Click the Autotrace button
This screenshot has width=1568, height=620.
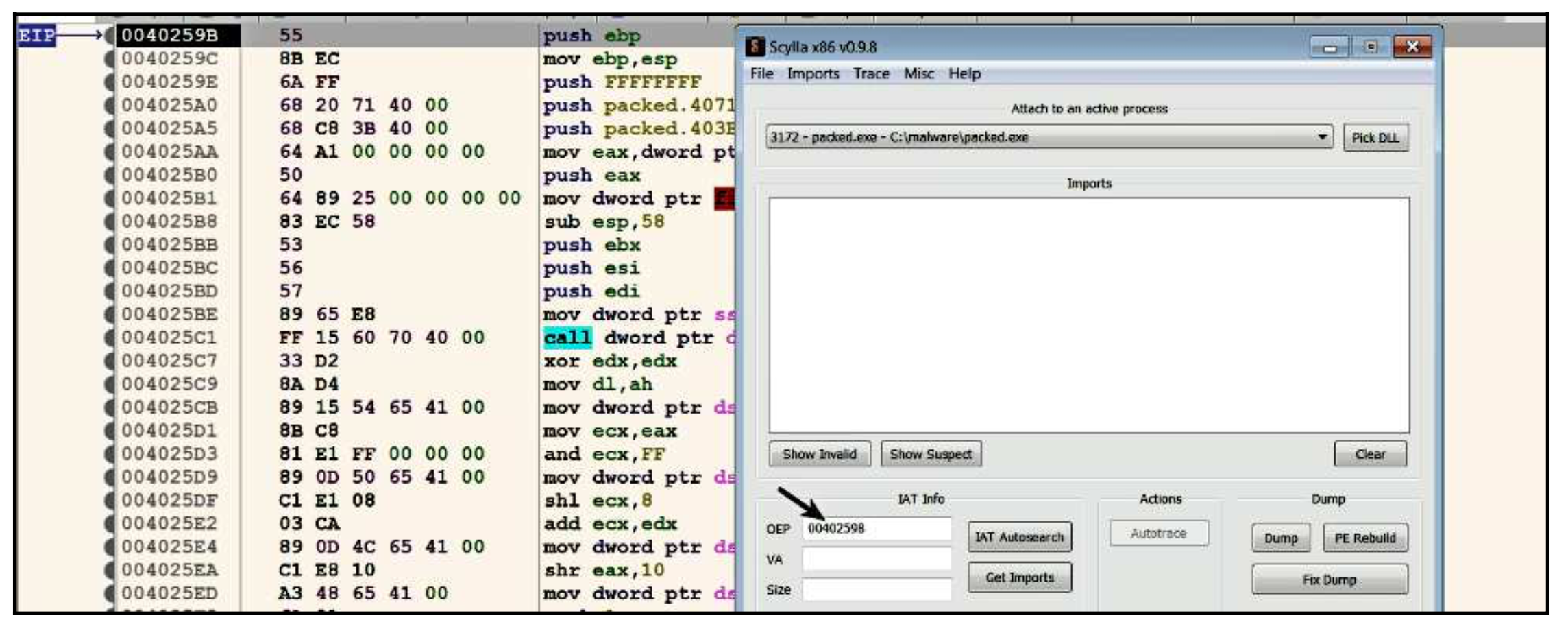point(1158,533)
